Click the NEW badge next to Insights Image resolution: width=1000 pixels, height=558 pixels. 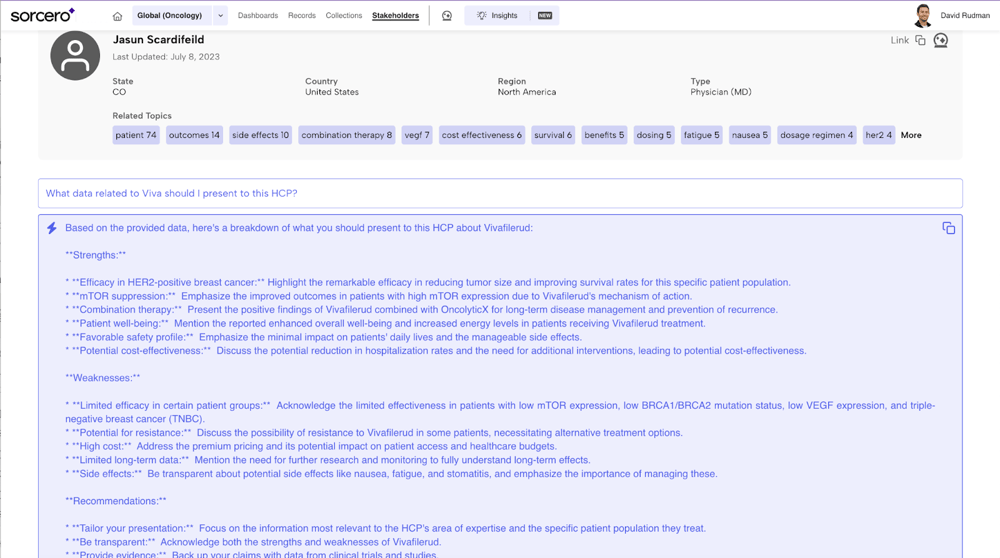tap(545, 15)
